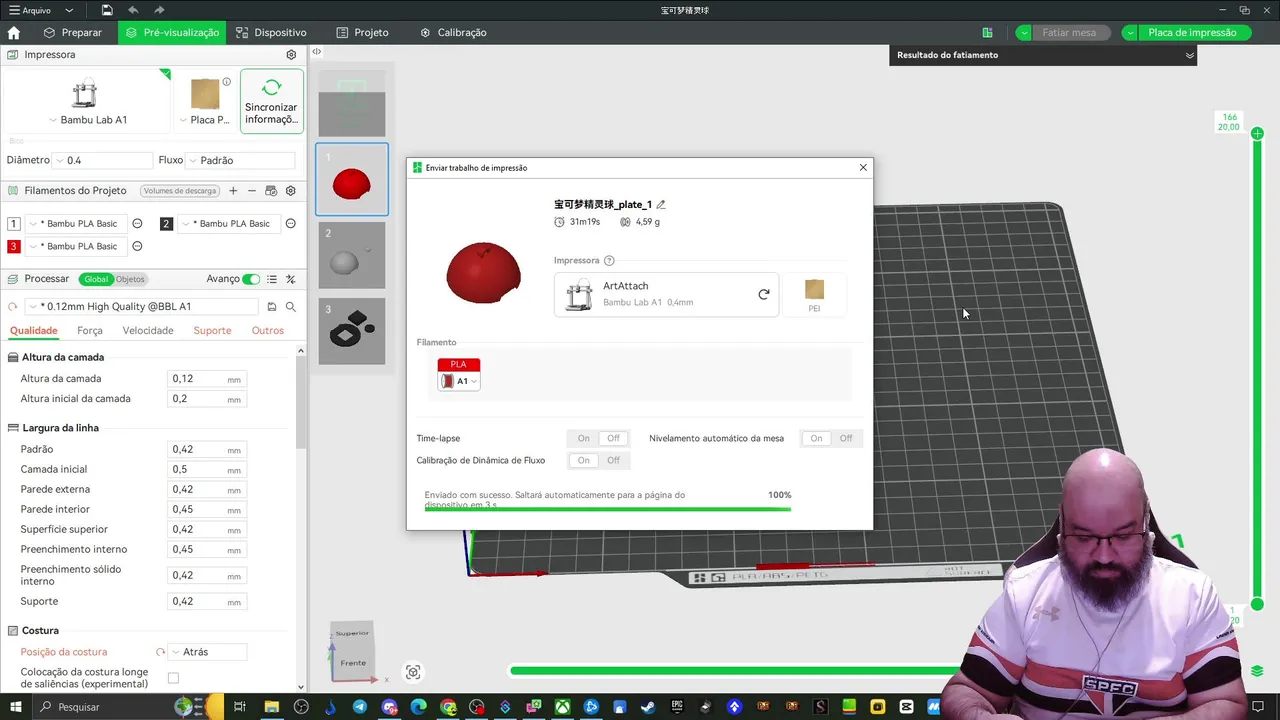
Task: Collapse the sidebar with the arrows icon
Action: (316, 51)
